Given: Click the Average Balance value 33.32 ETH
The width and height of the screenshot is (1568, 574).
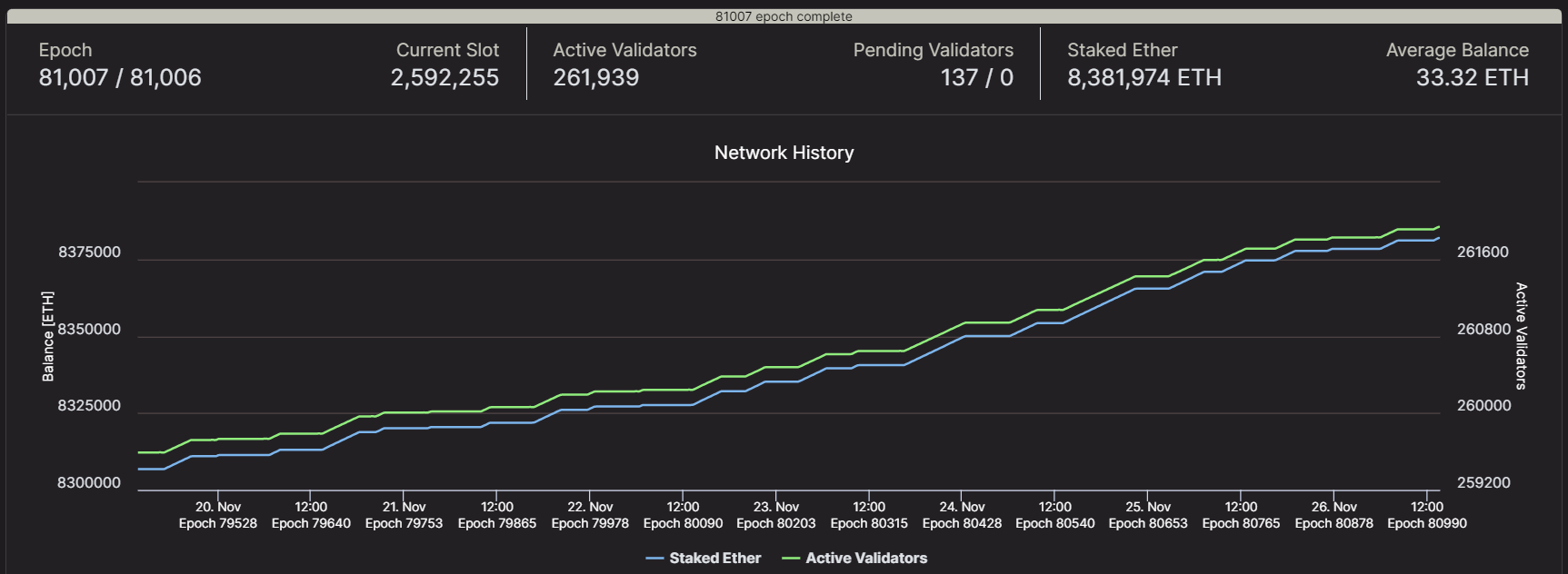Looking at the screenshot, I should (x=1472, y=78).
